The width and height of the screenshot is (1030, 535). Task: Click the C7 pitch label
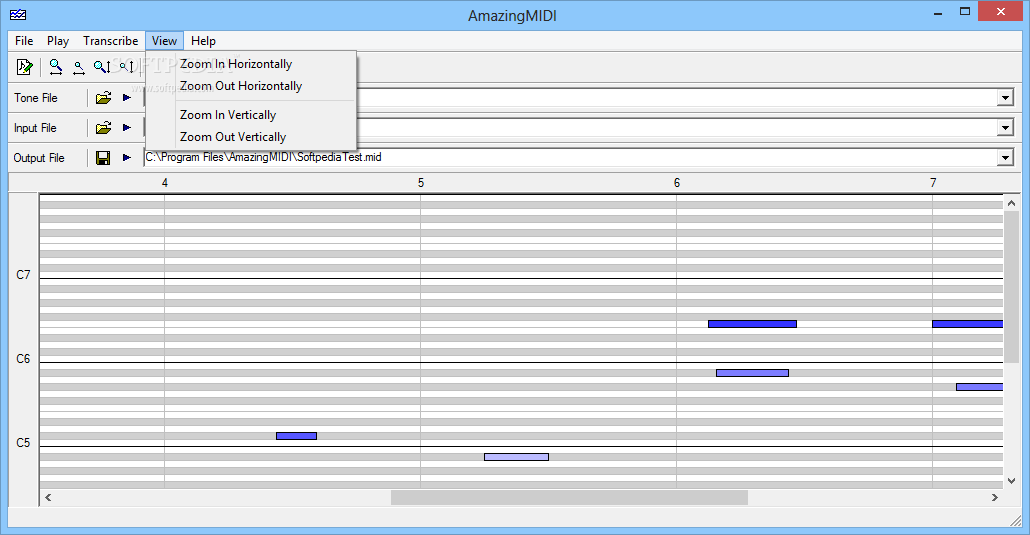point(23,275)
